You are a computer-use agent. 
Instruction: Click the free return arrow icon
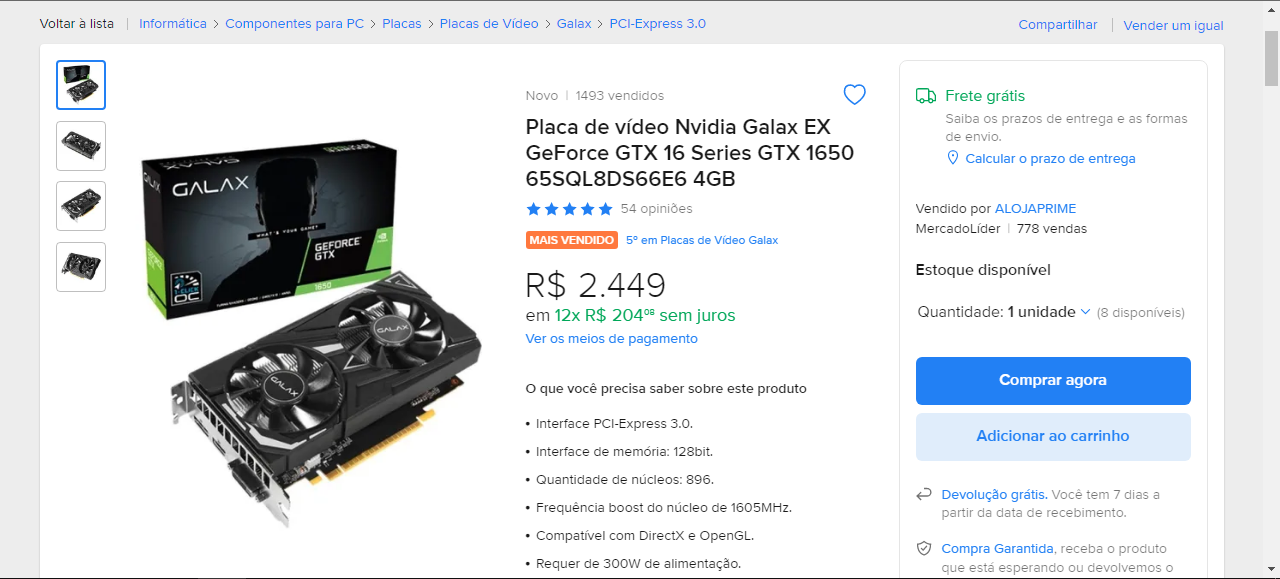point(924,495)
